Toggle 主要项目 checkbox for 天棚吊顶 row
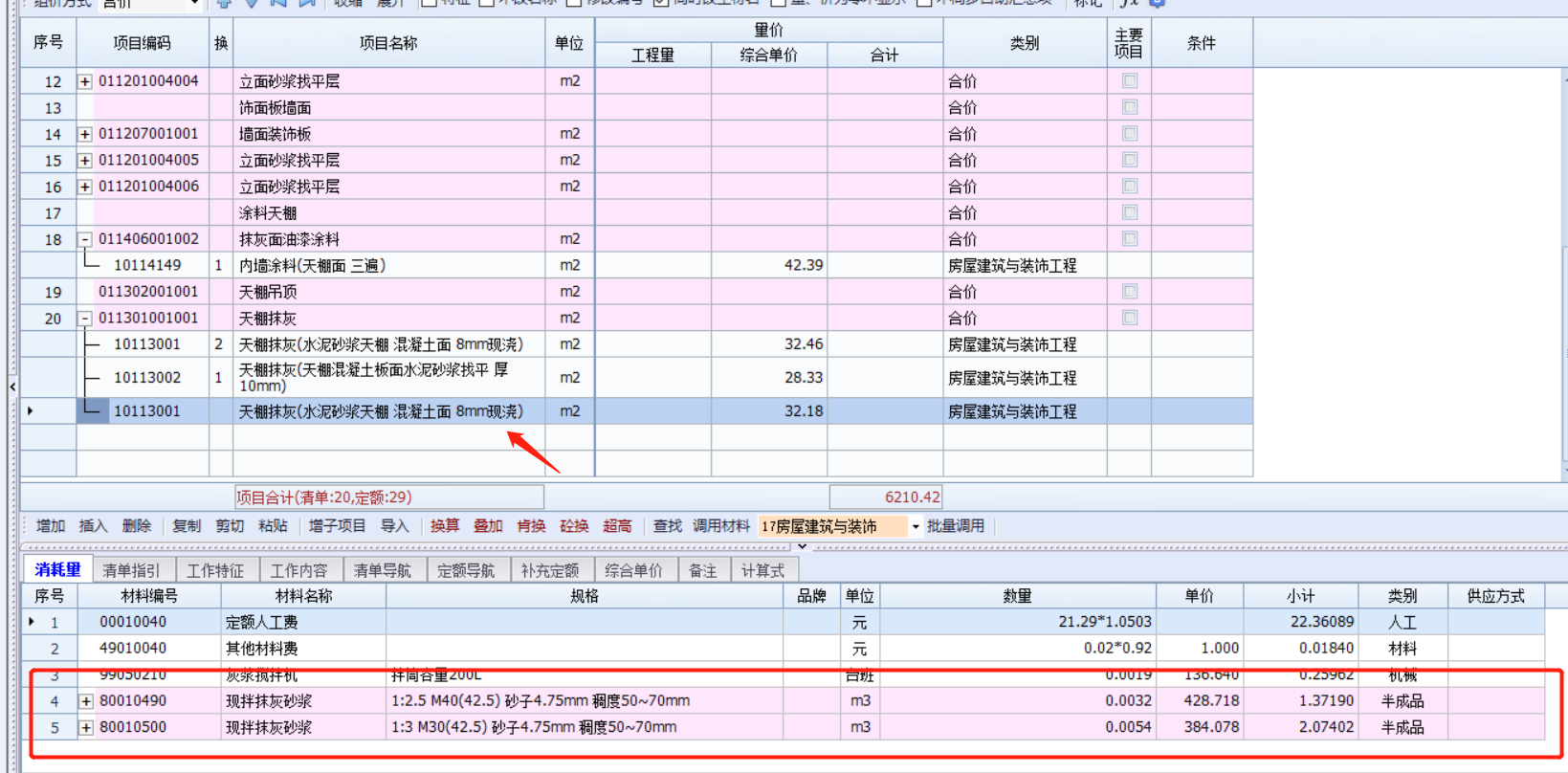The height and width of the screenshot is (773, 1568). click(1130, 291)
